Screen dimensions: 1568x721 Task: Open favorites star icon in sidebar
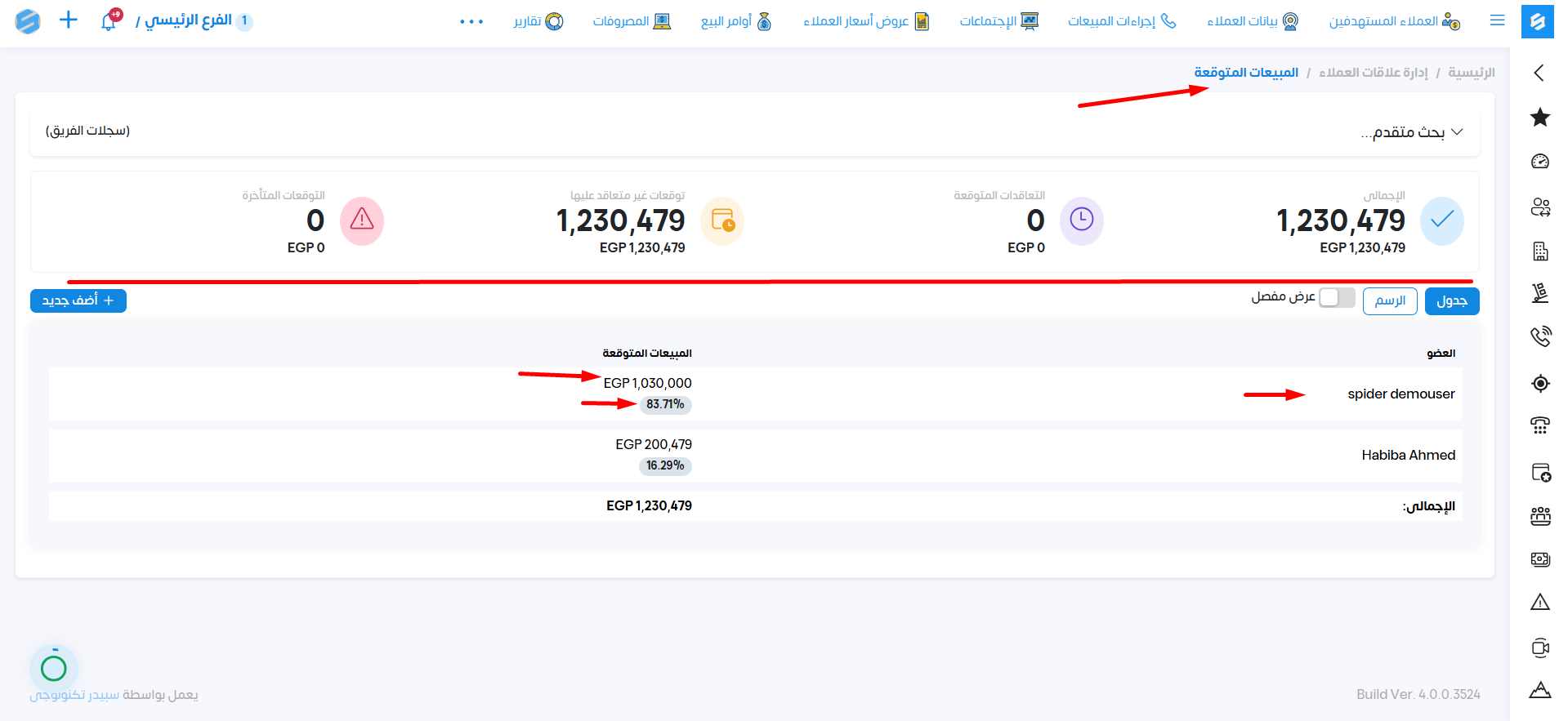coord(1540,118)
